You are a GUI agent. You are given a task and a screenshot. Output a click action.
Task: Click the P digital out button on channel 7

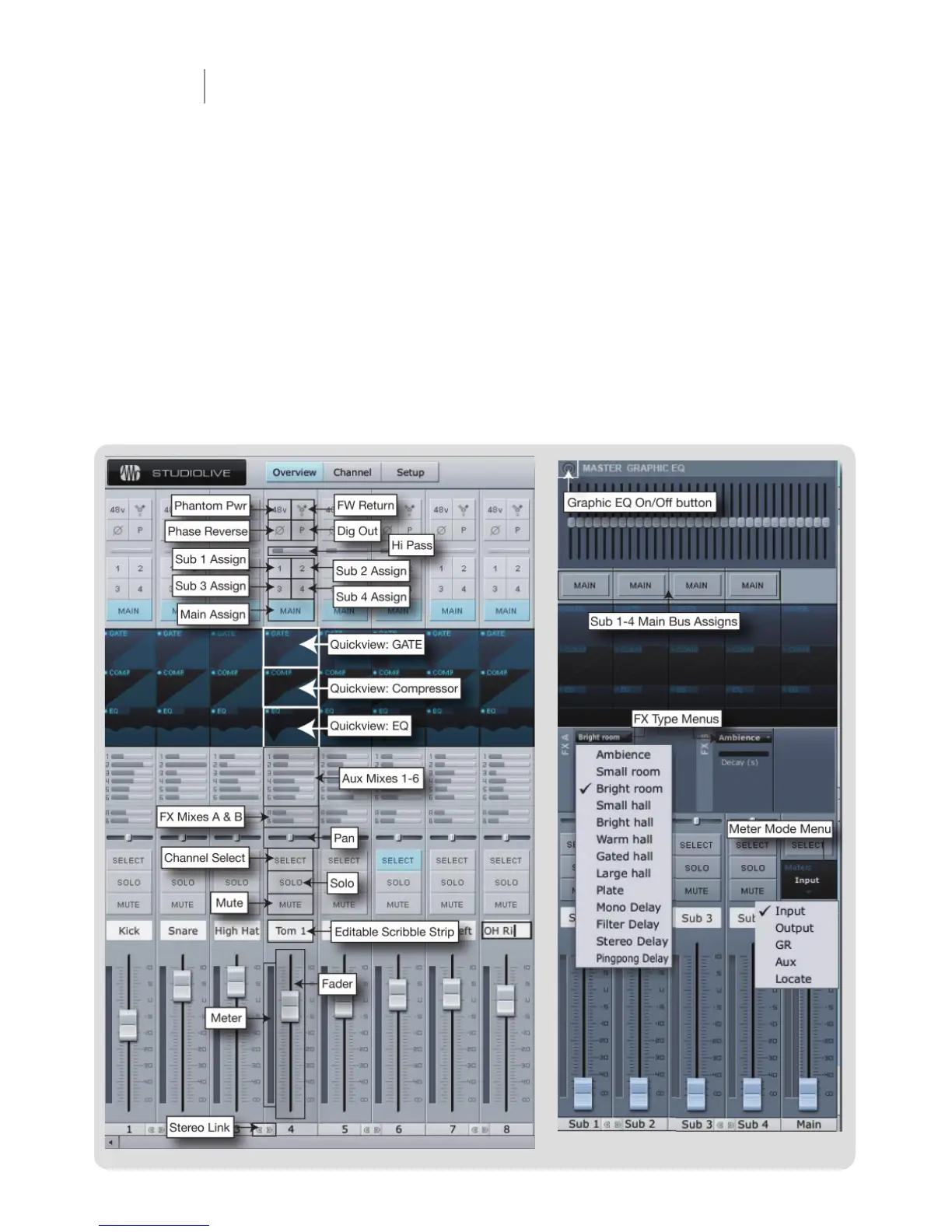pos(464,530)
